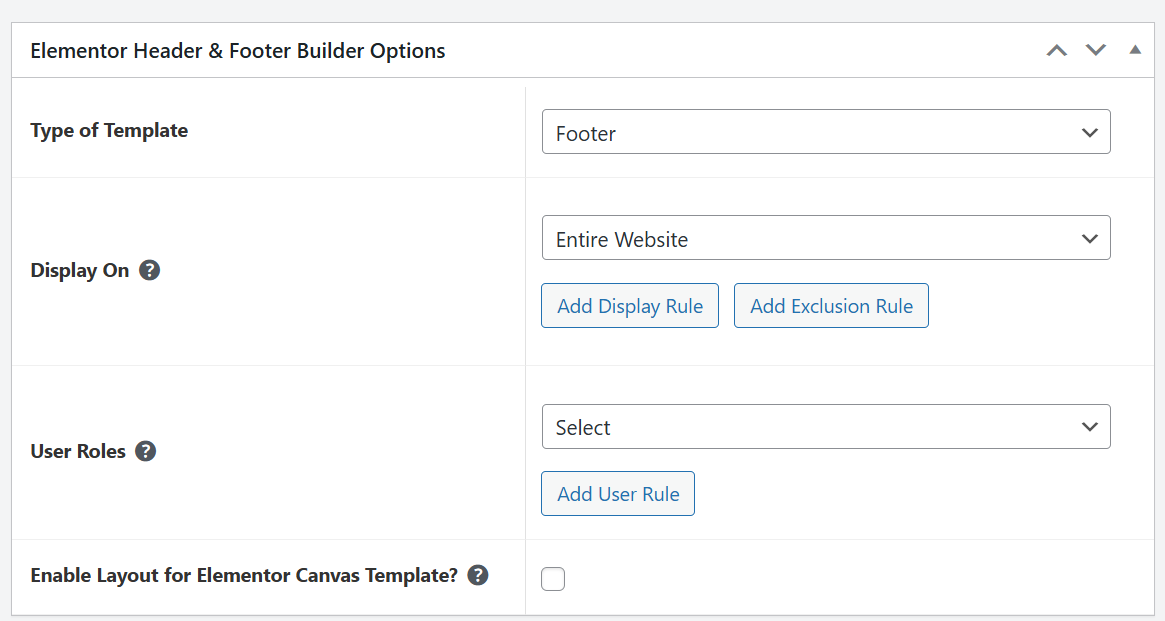Click the Type of Template label
Image resolution: width=1165 pixels, height=621 pixels.
click(109, 130)
